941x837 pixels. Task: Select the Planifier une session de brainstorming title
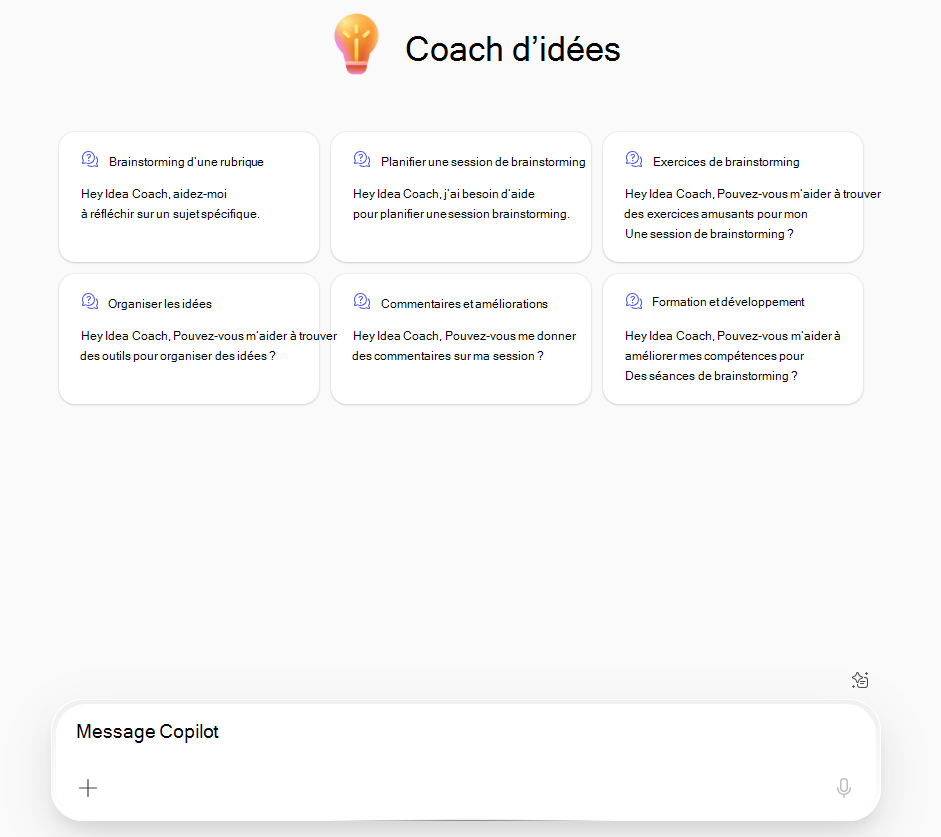coord(483,162)
